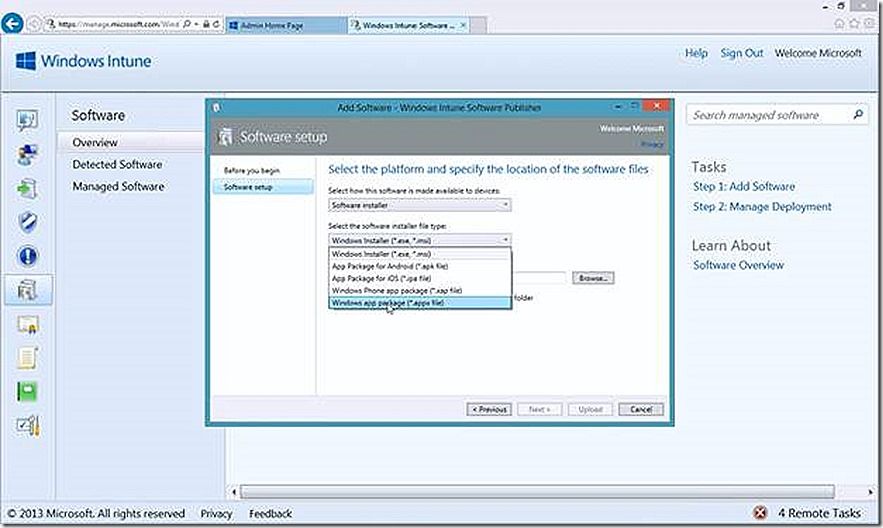Image resolution: width=883 pixels, height=528 pixels.
Task: Open the System Overview workspace icon
Action: point(28,120)
